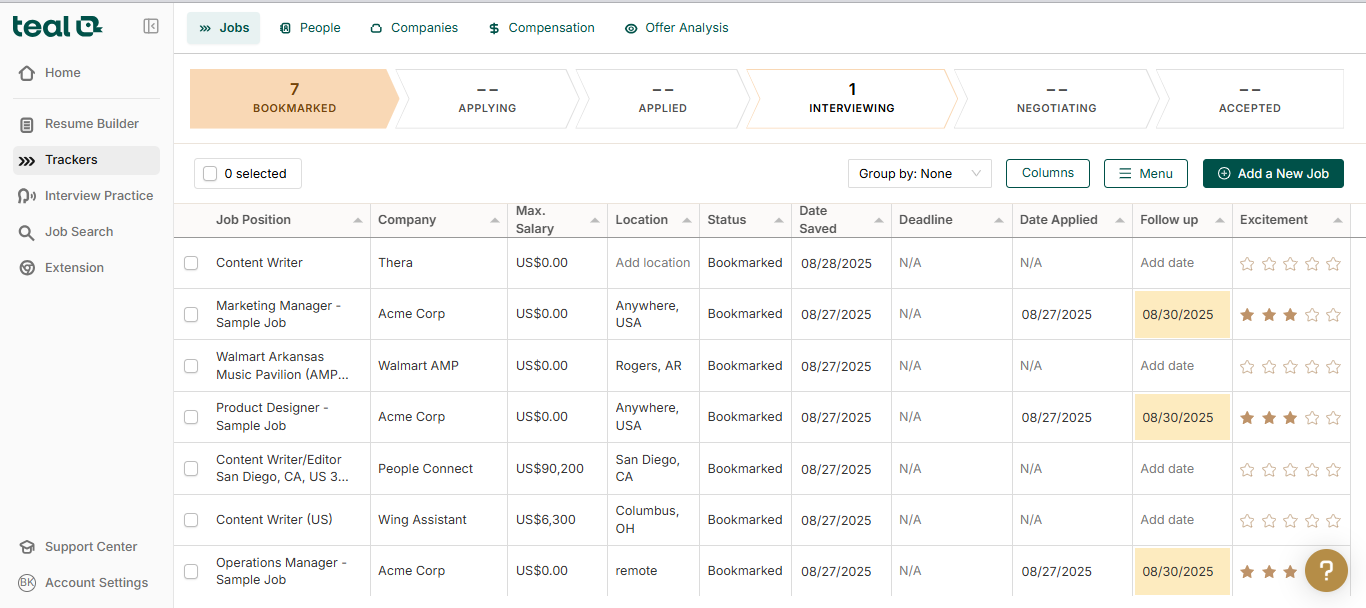This screenshot has height=608, width=1366.
Task: Open the Resume Builder
Action: [x=88, y=123]
